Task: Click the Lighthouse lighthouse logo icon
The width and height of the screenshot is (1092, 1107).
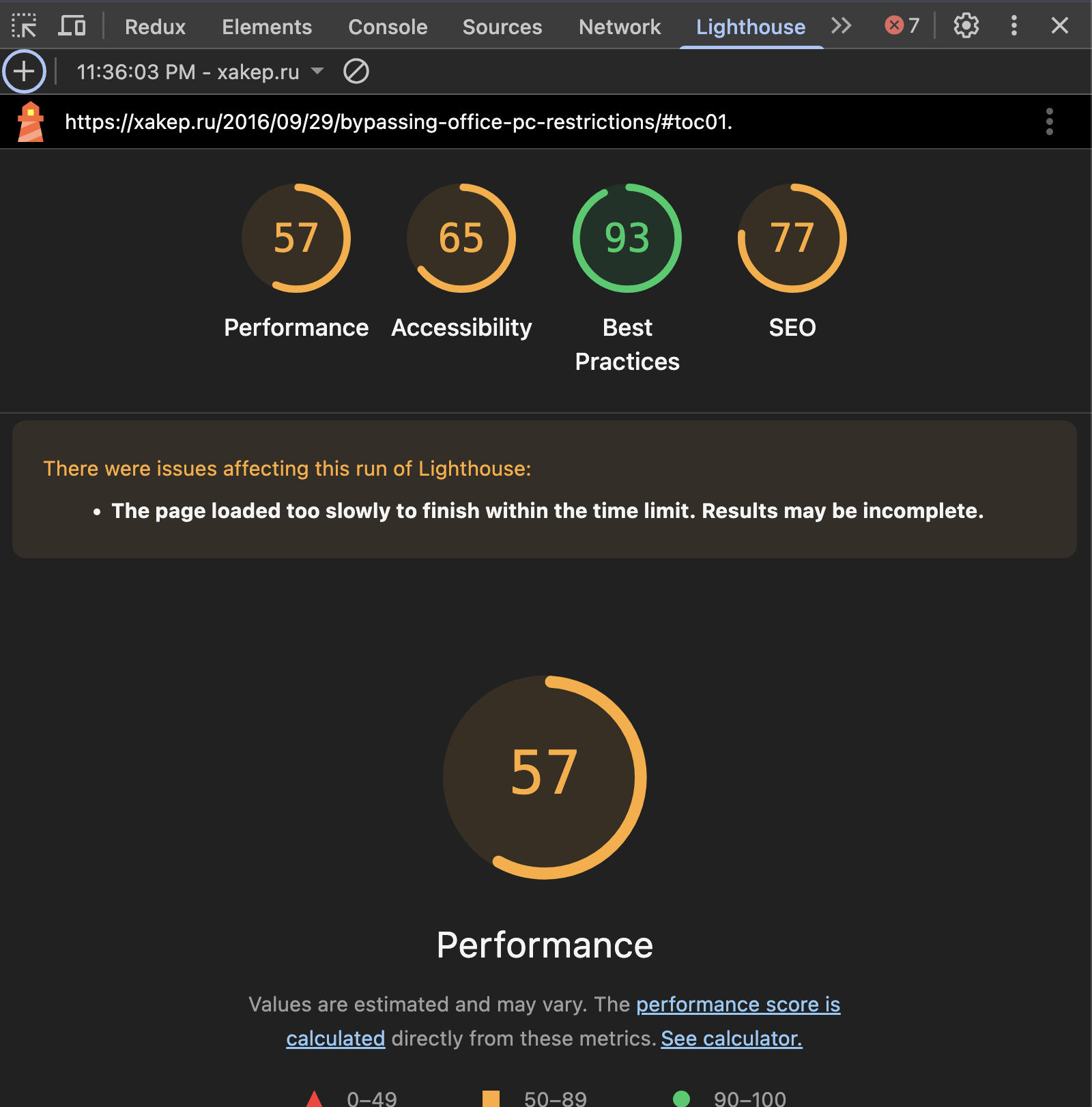Action: coord(31,122)
